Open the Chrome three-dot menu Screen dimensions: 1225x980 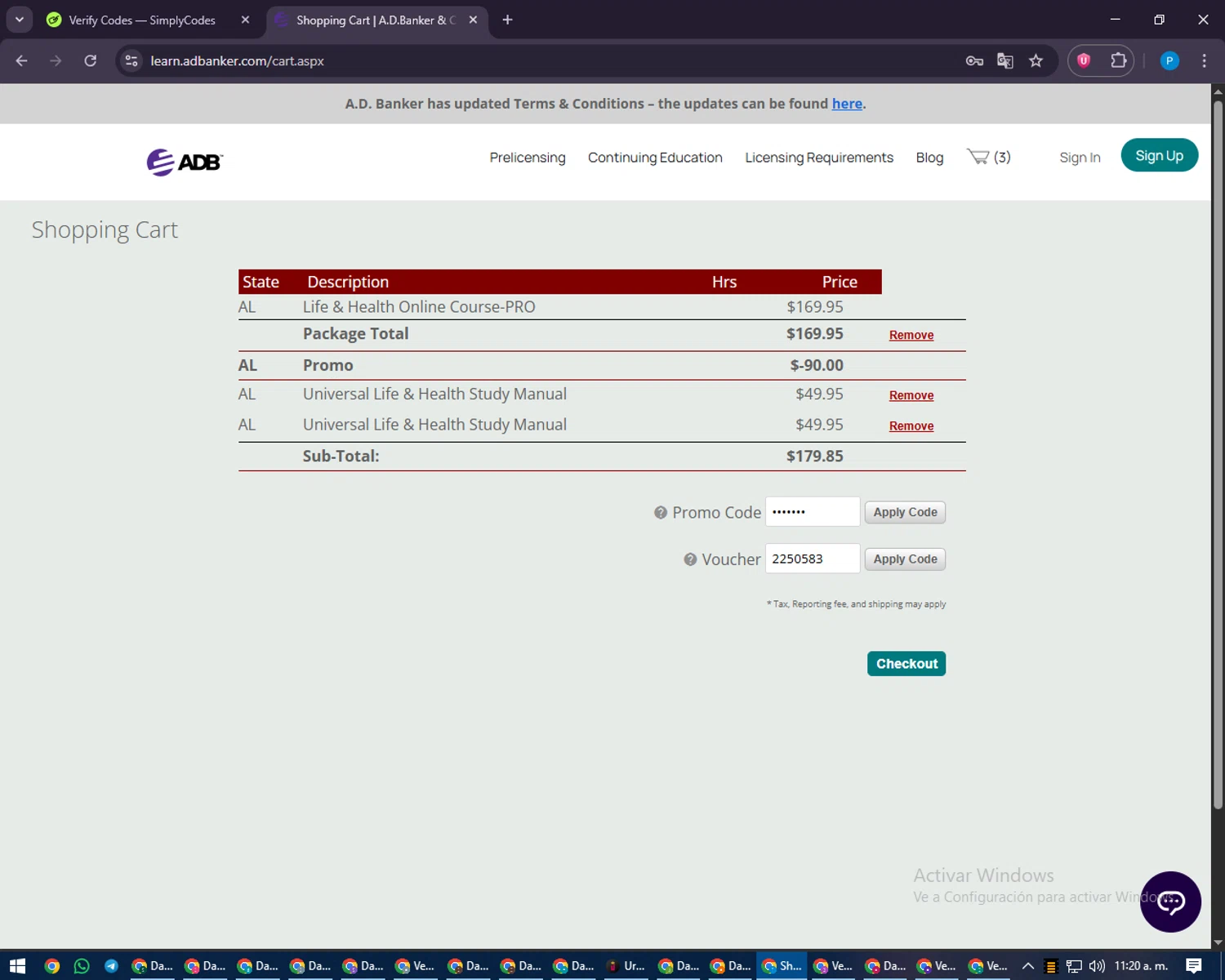1204,60
